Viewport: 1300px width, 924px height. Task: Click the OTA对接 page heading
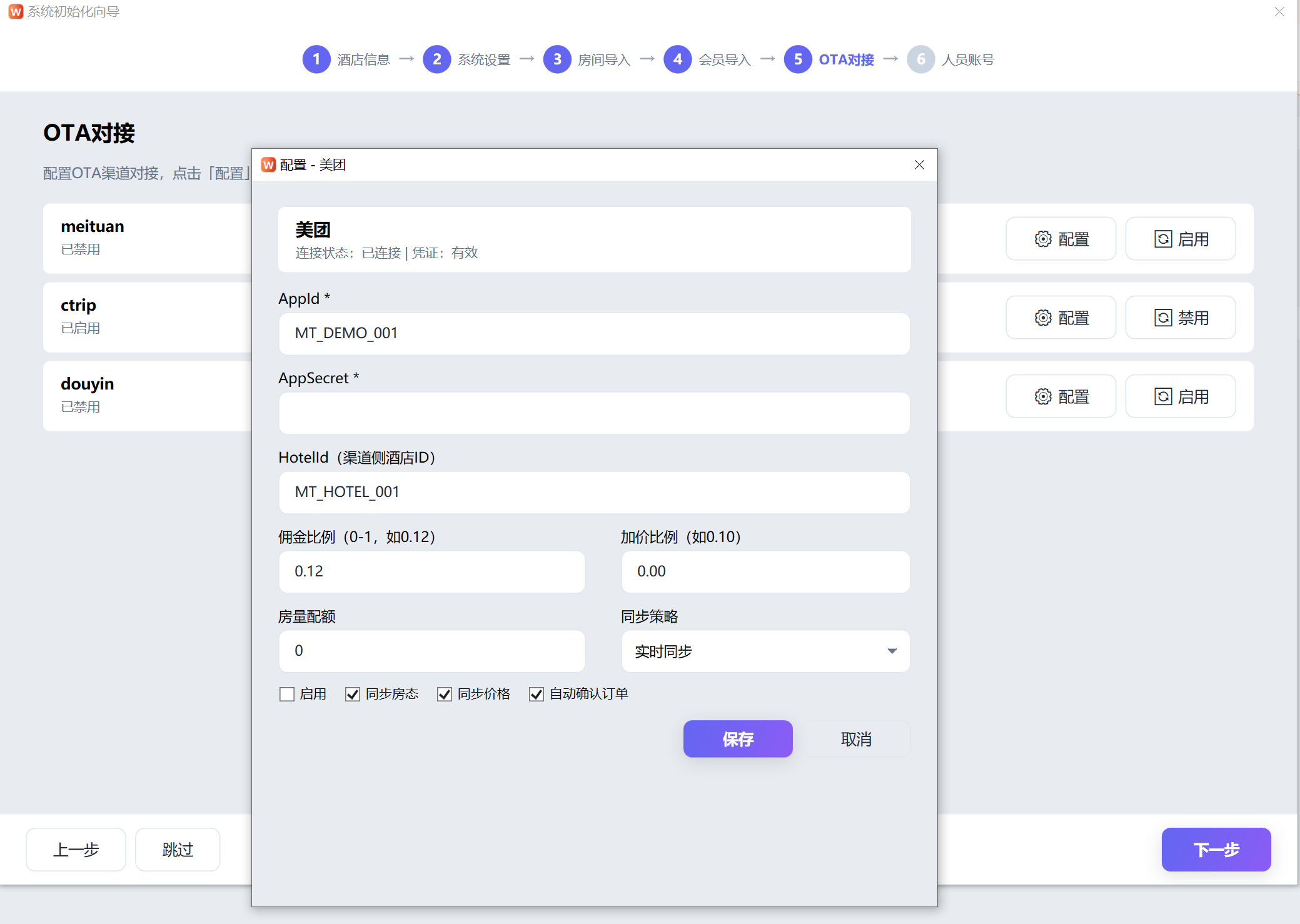(89, 133)
